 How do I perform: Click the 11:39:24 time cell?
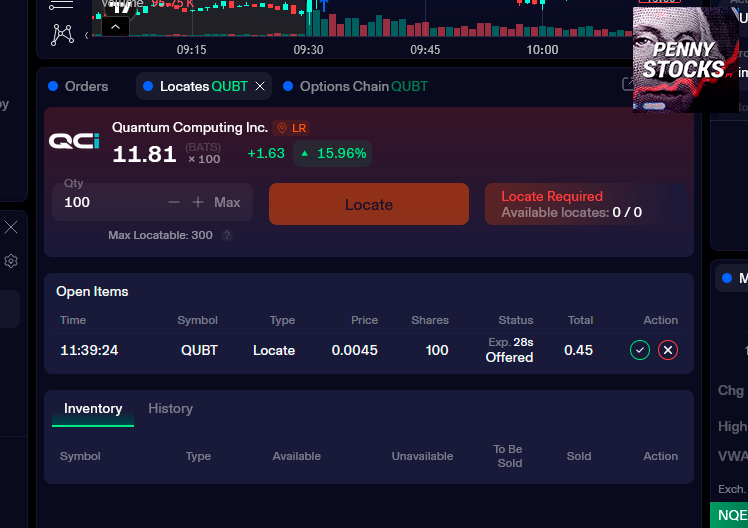coord(89,350)
